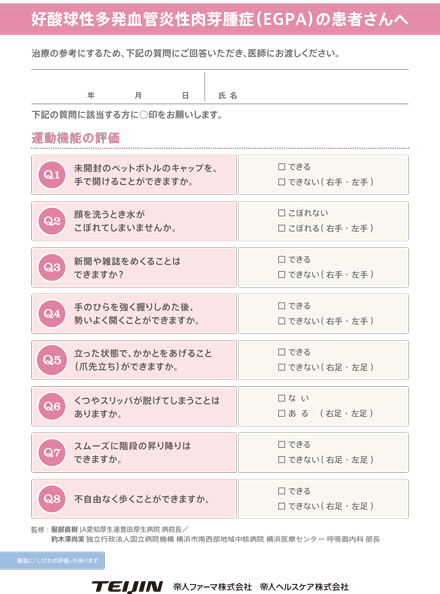
Task: Click the Q1 pink circle badge
Action: [x=52, y=175]
